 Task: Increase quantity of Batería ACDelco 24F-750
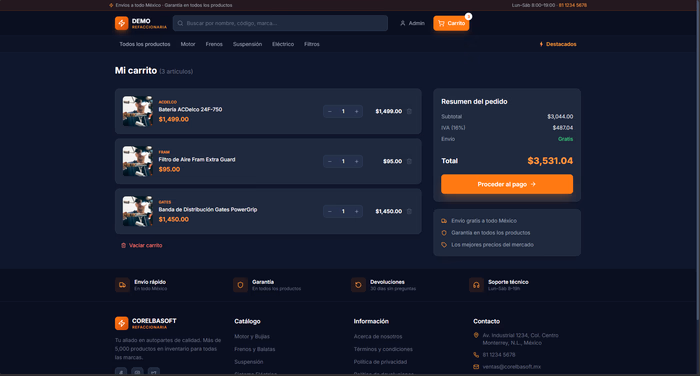coord(356,111)
